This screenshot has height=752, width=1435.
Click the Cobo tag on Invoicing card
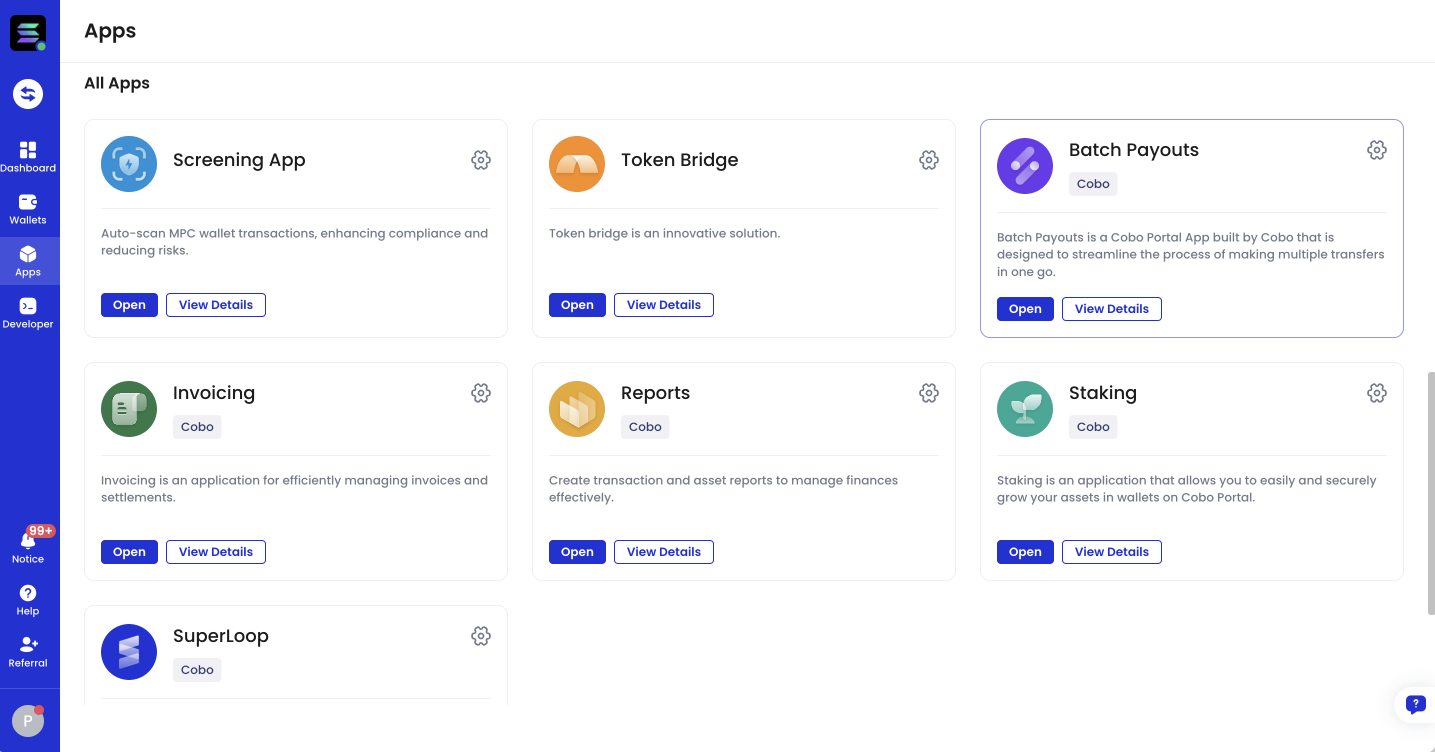pos(197,426)
